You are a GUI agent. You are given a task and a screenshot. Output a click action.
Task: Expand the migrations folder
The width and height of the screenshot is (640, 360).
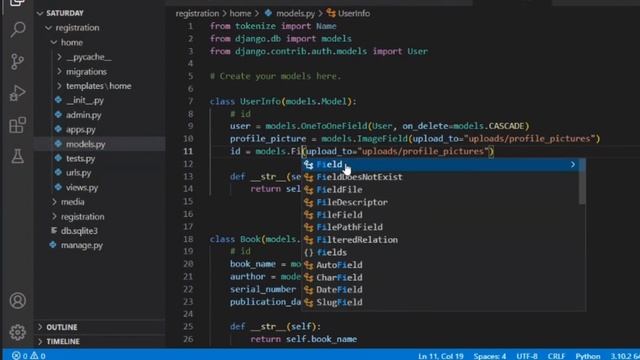[x=59, y=71]
